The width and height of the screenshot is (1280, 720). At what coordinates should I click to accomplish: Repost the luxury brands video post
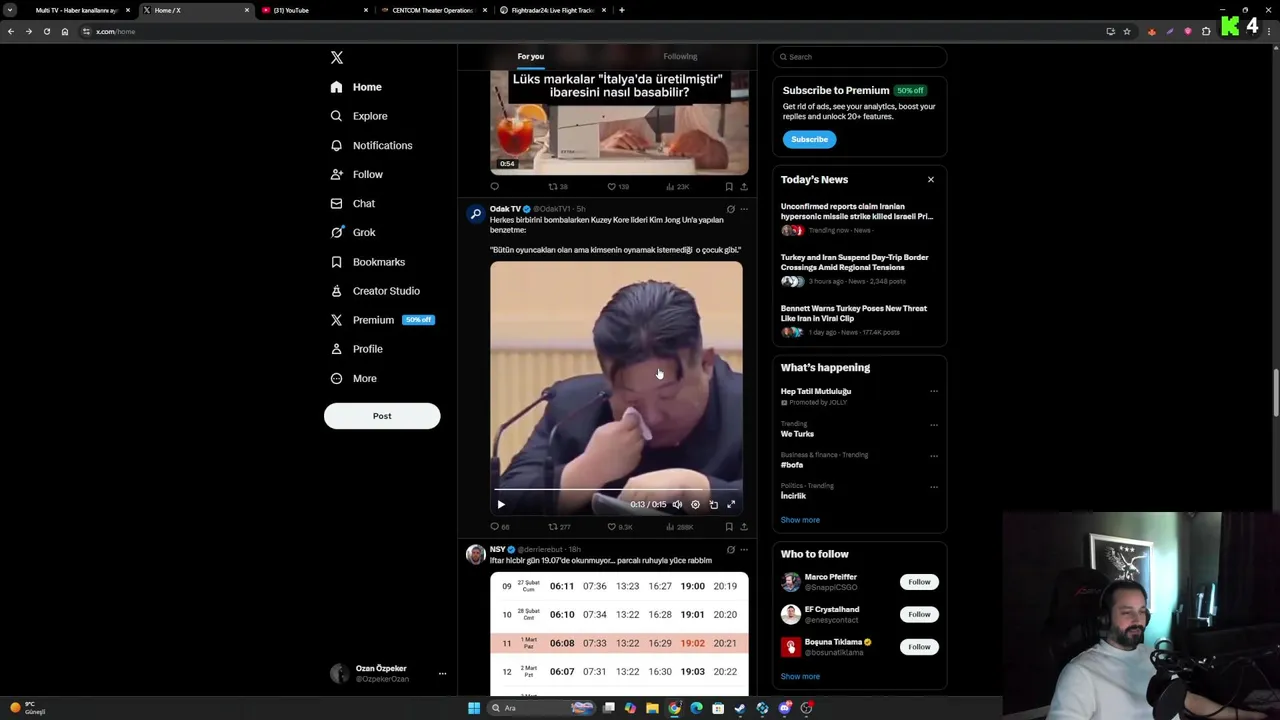pos(558,187)
